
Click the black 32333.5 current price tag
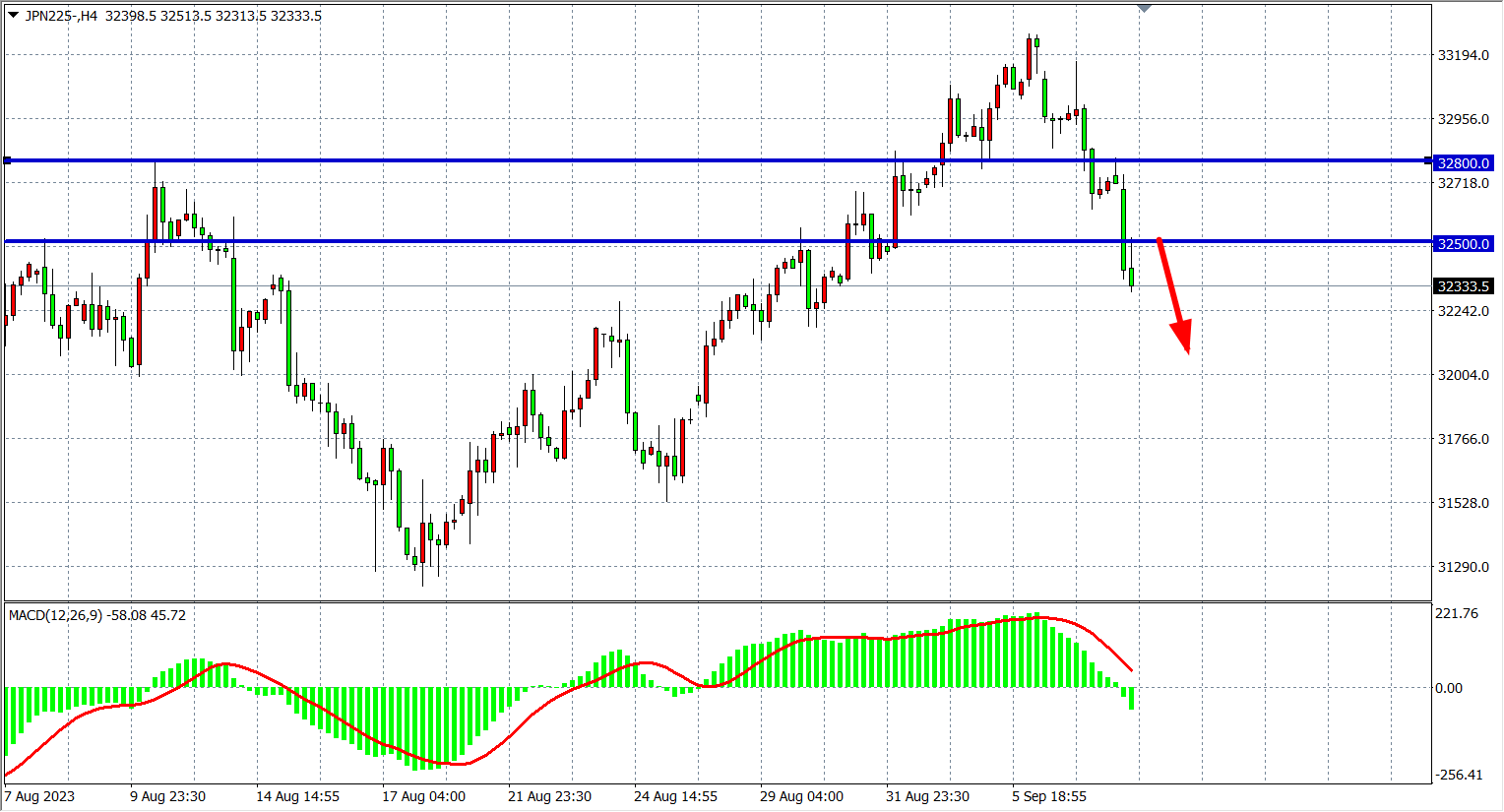tap(1464, 286)
